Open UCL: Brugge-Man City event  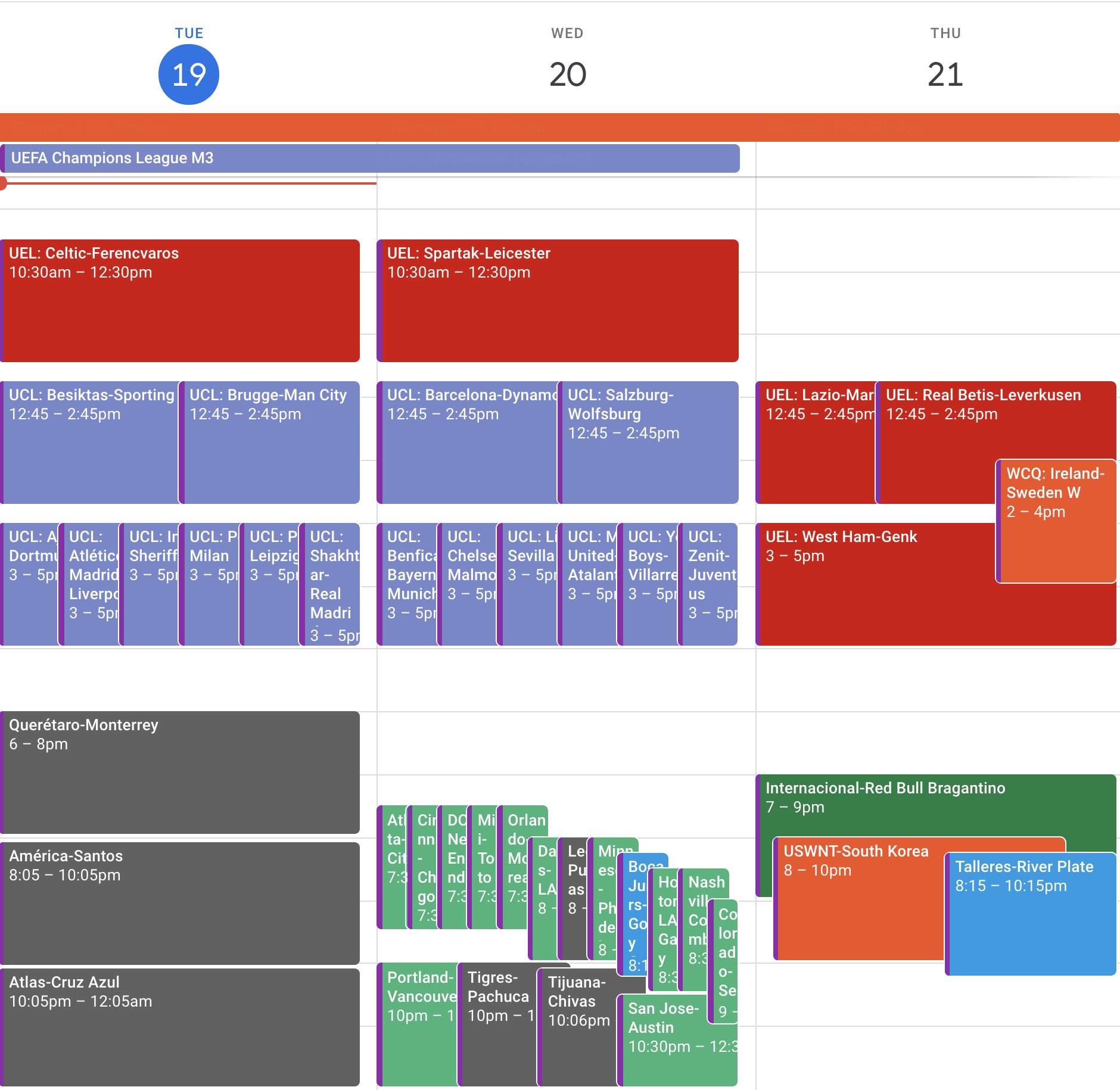269,443
